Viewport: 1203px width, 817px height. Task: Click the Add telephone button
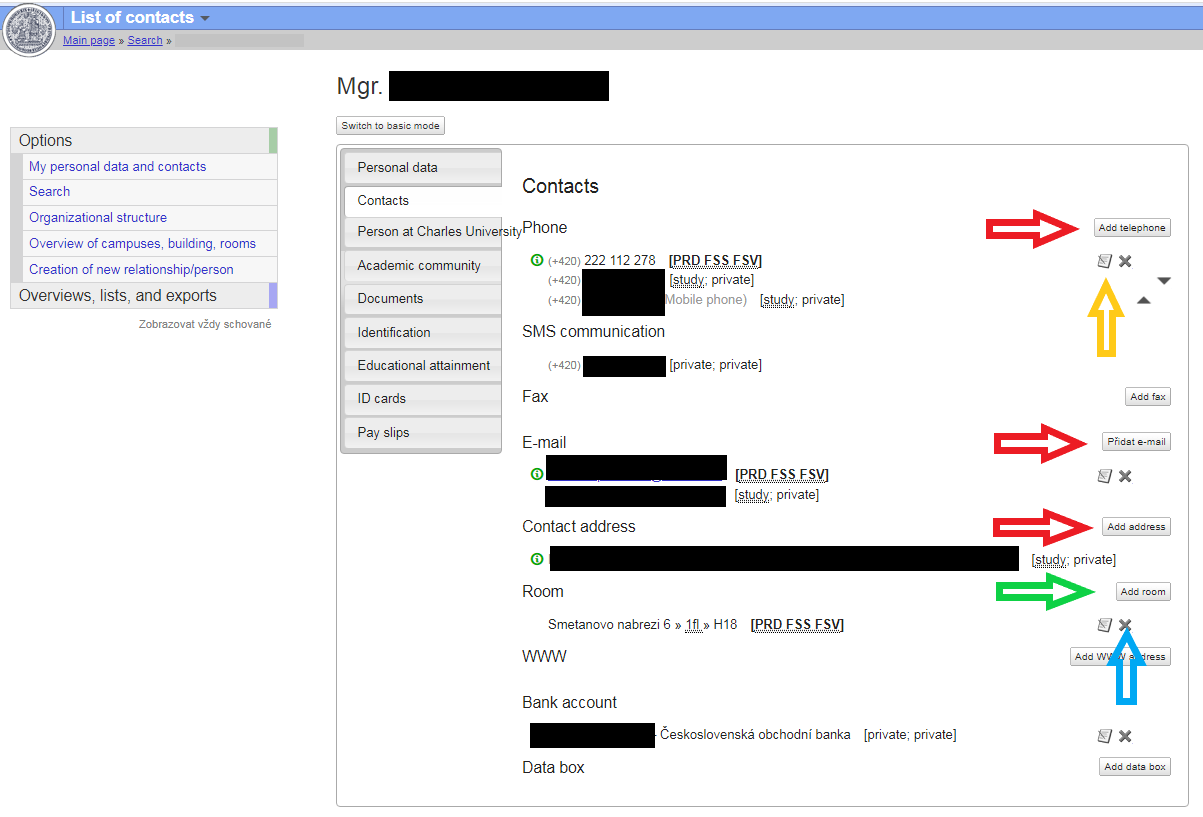point(1132,228)
